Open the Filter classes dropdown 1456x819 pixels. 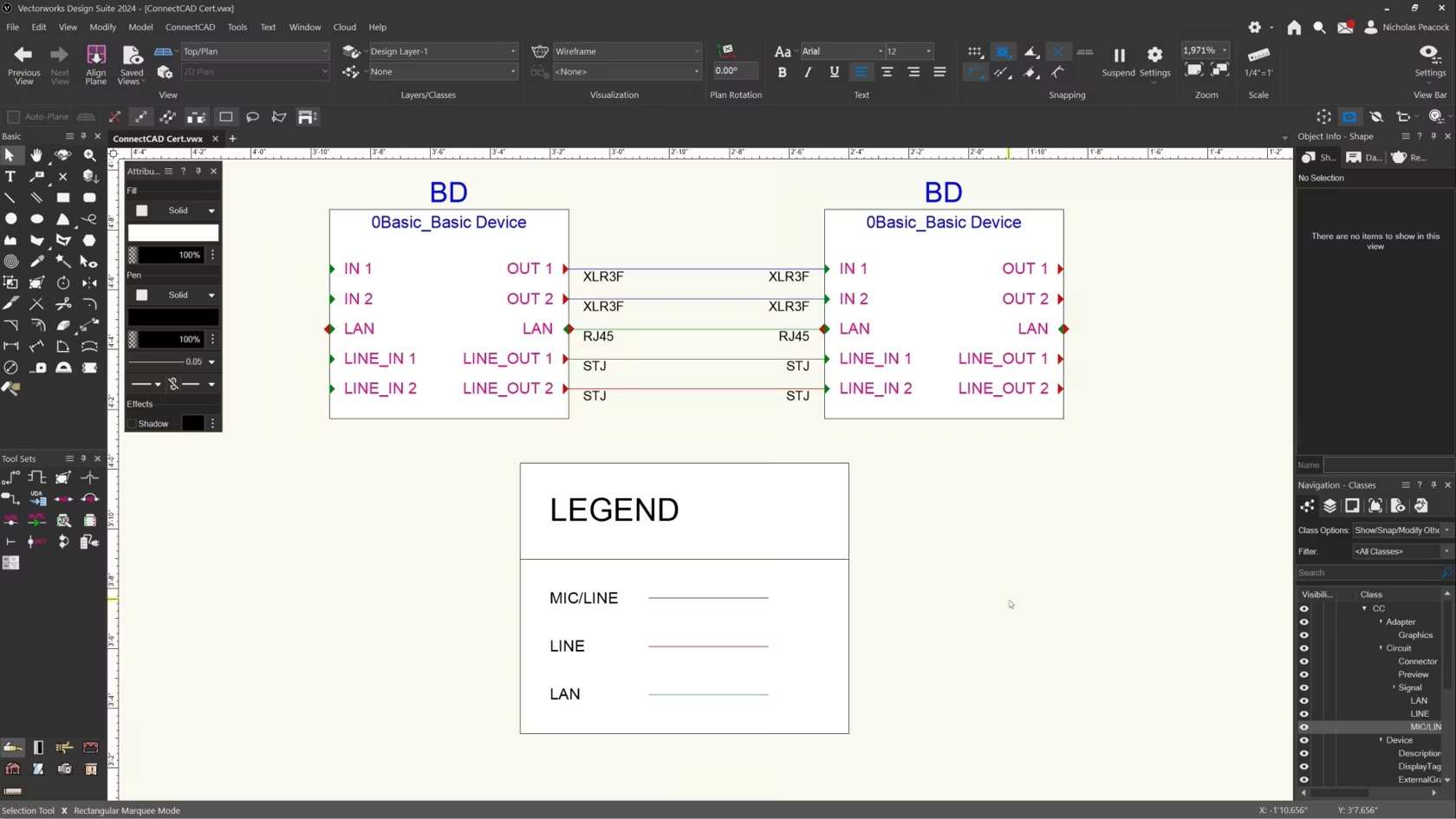1401,551
